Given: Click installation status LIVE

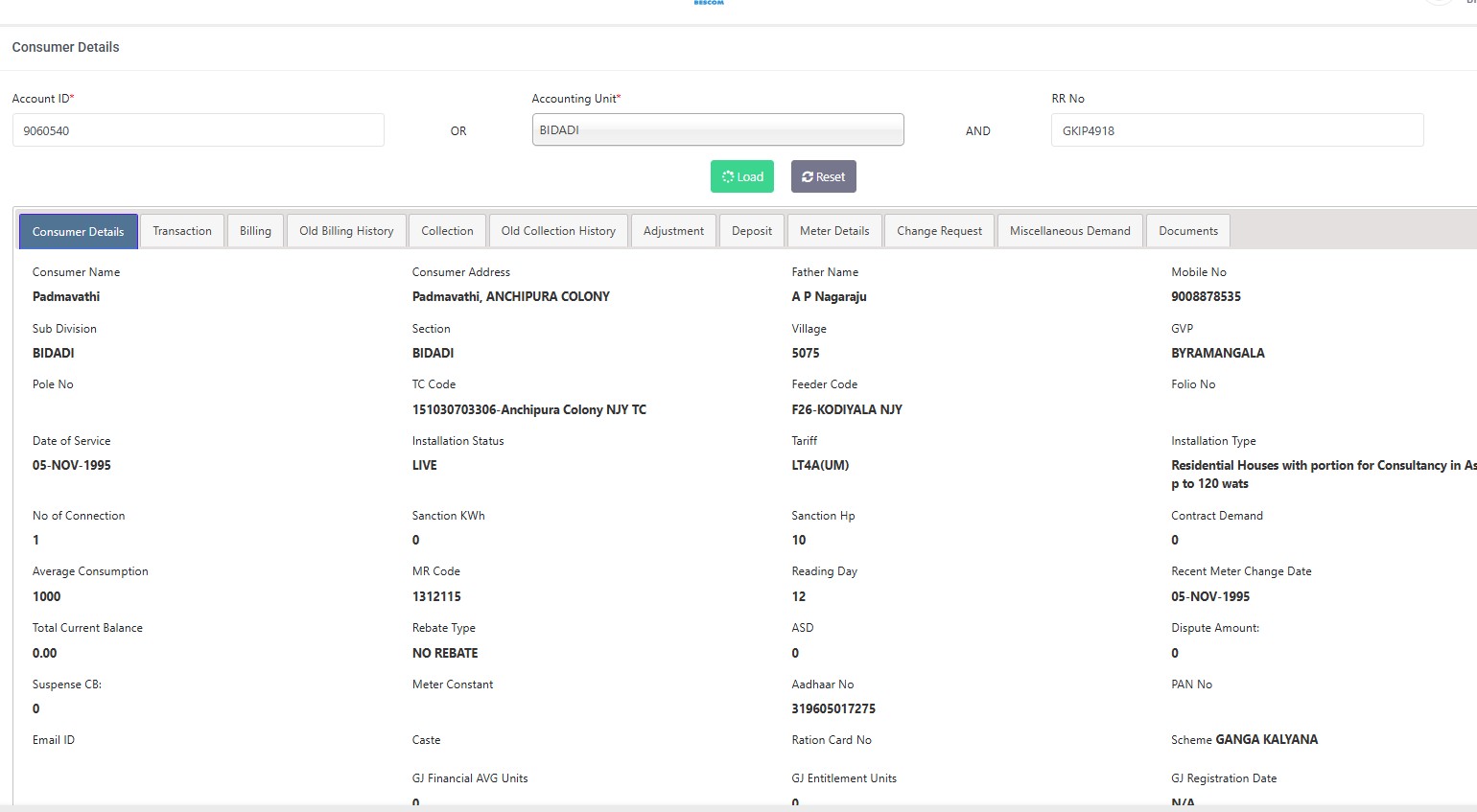Looking at the screenshot, I should pyautogui.click(x=425, y=465).
